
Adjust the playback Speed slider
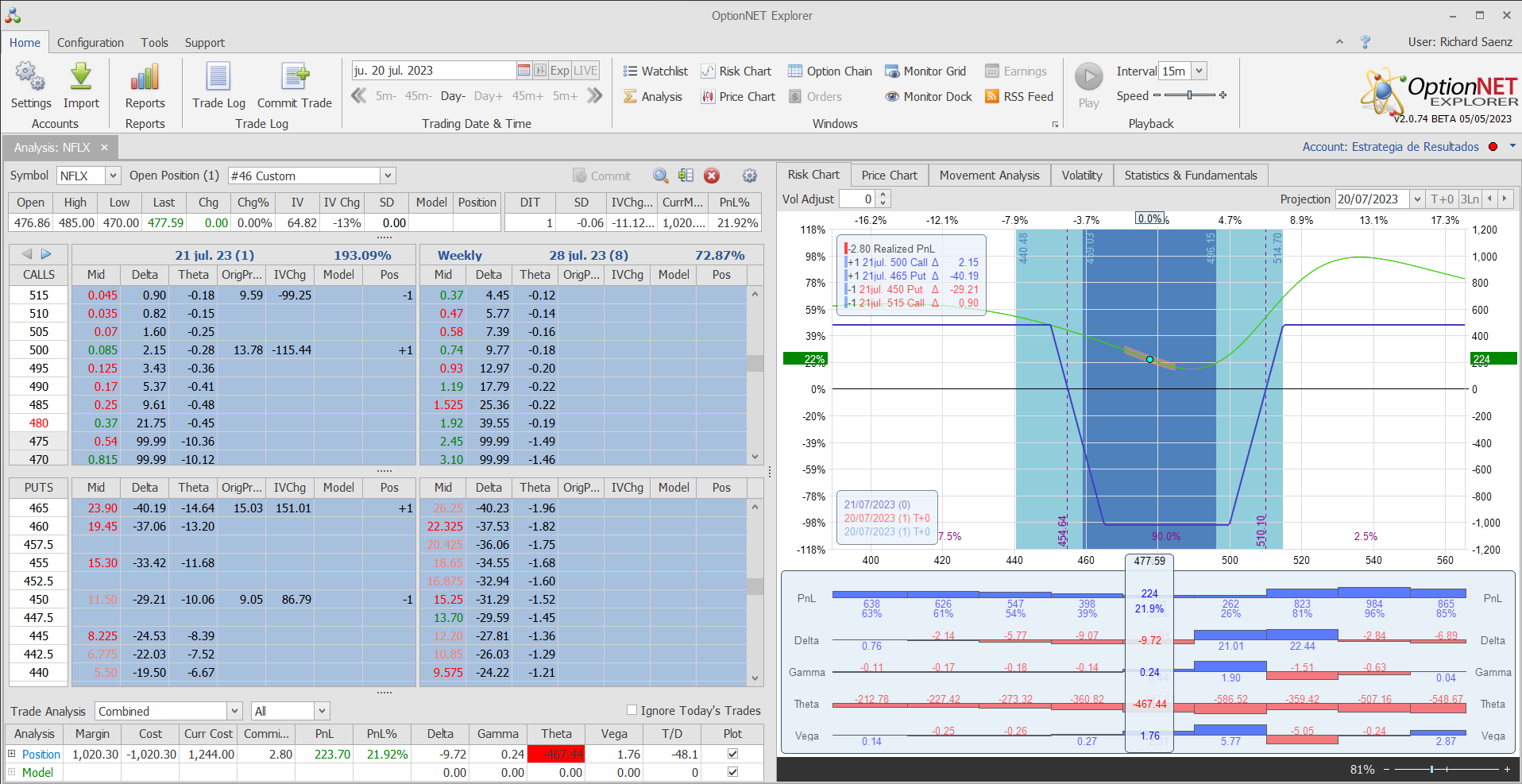point(1189,95)
